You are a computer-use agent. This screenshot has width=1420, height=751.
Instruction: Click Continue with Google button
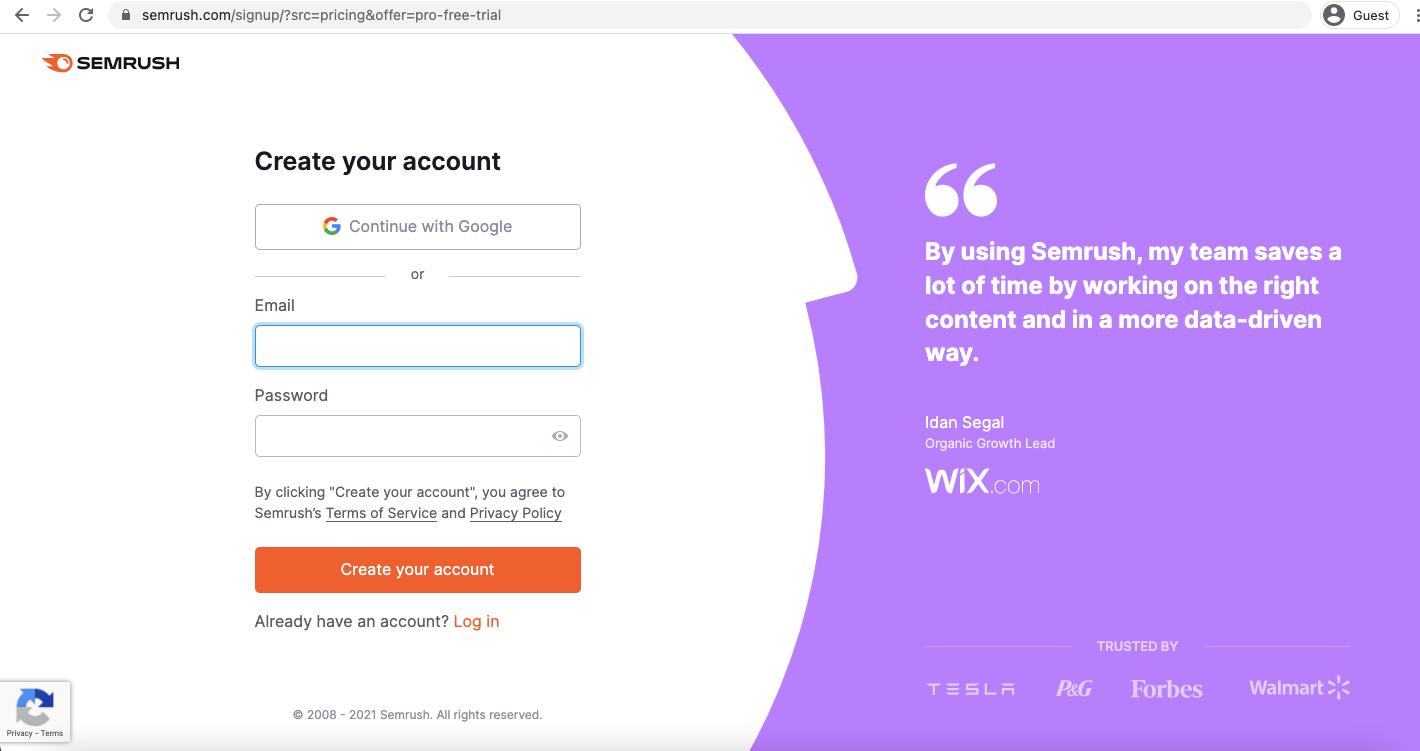coord(418,227)
